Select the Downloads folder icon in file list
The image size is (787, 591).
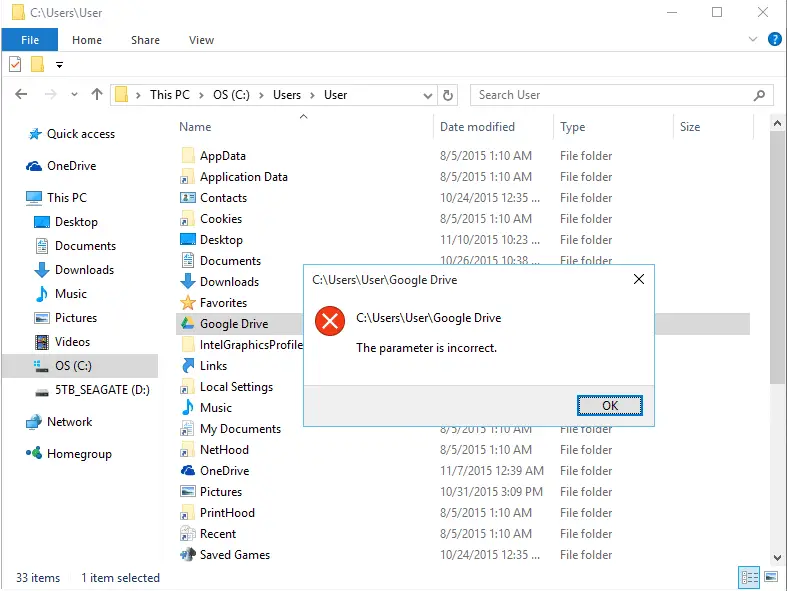188,281
